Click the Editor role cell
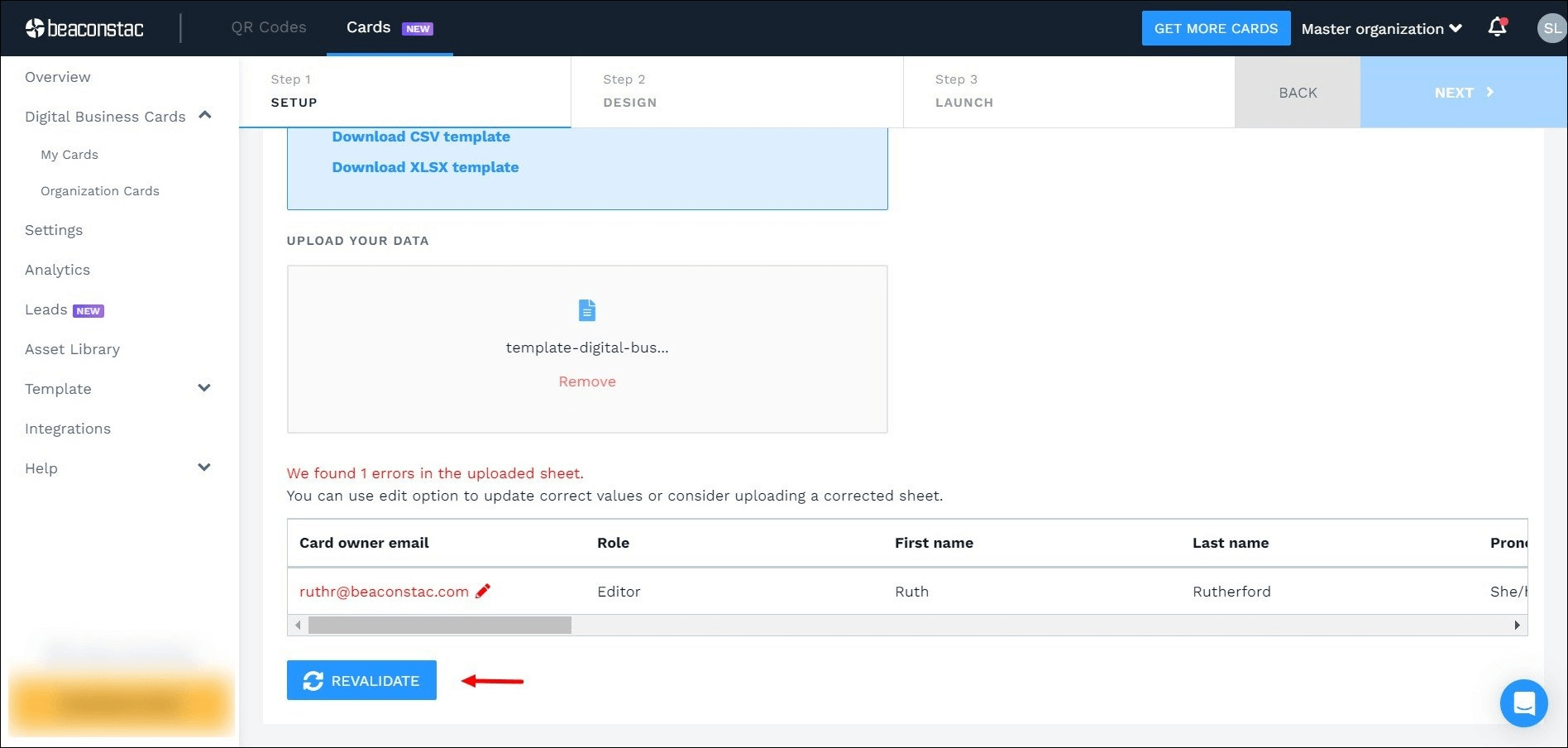Screen dimensions: 1568x748 (x=619, y=592)
